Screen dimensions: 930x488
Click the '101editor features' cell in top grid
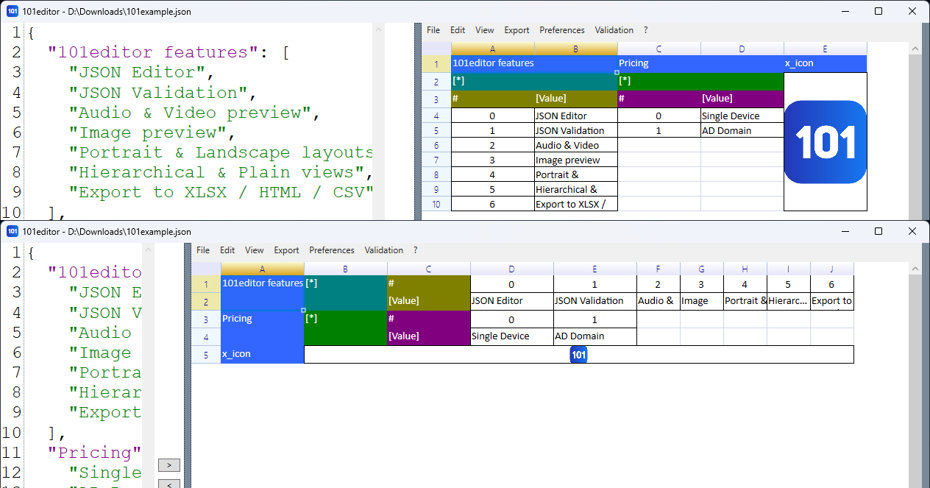tap(534, 63)
